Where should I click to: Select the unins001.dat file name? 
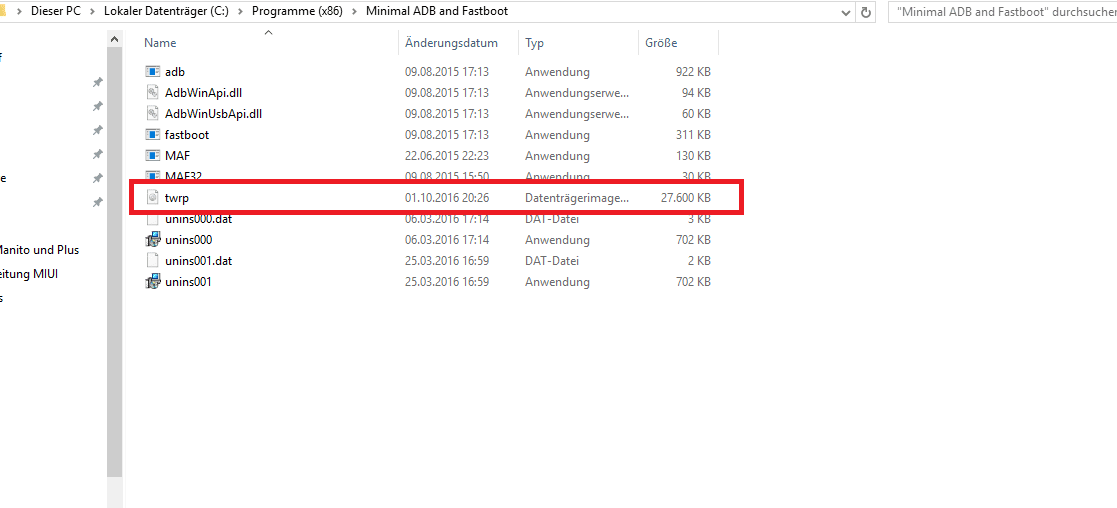tap(199, 261)
